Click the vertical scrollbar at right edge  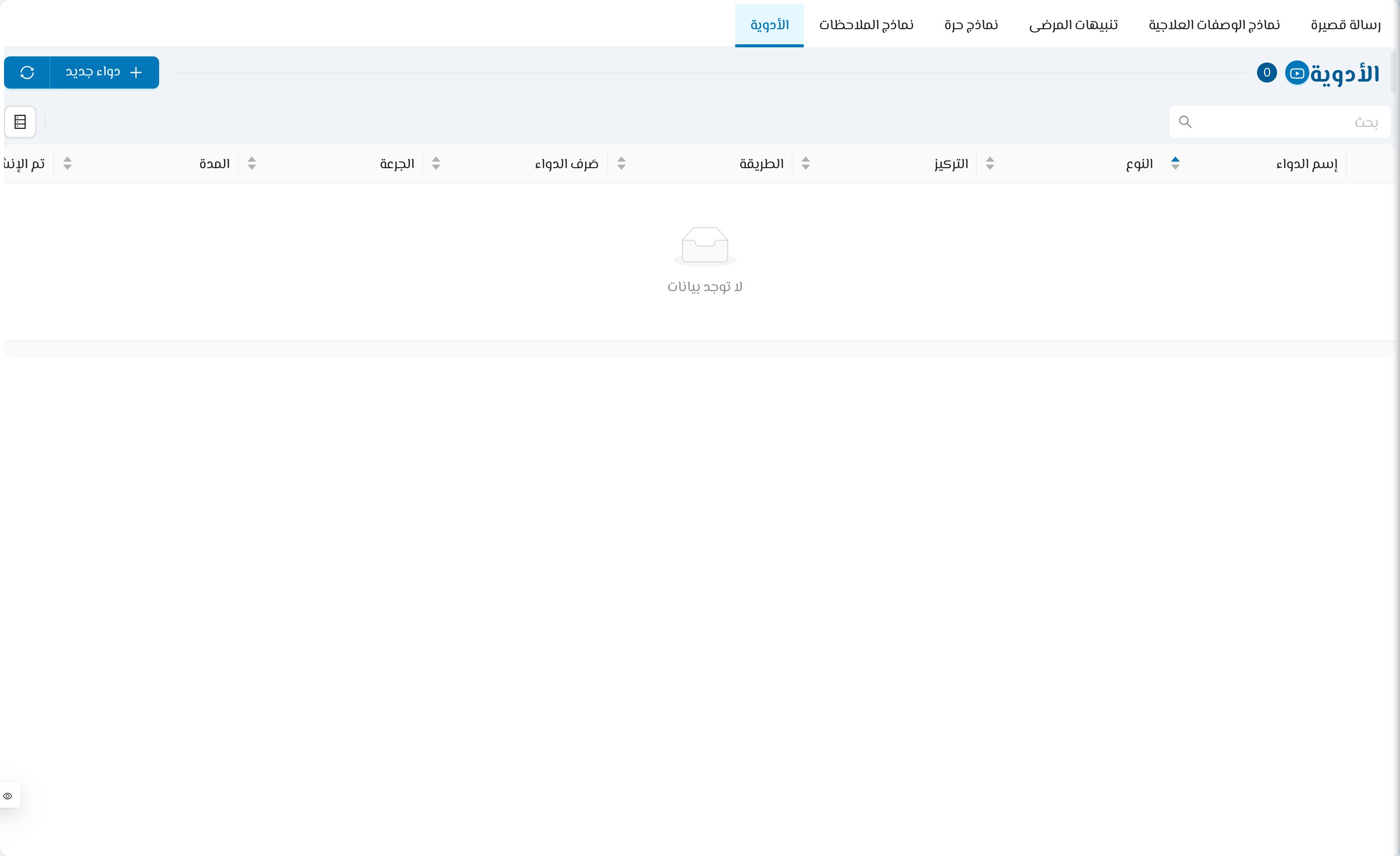1393,73
